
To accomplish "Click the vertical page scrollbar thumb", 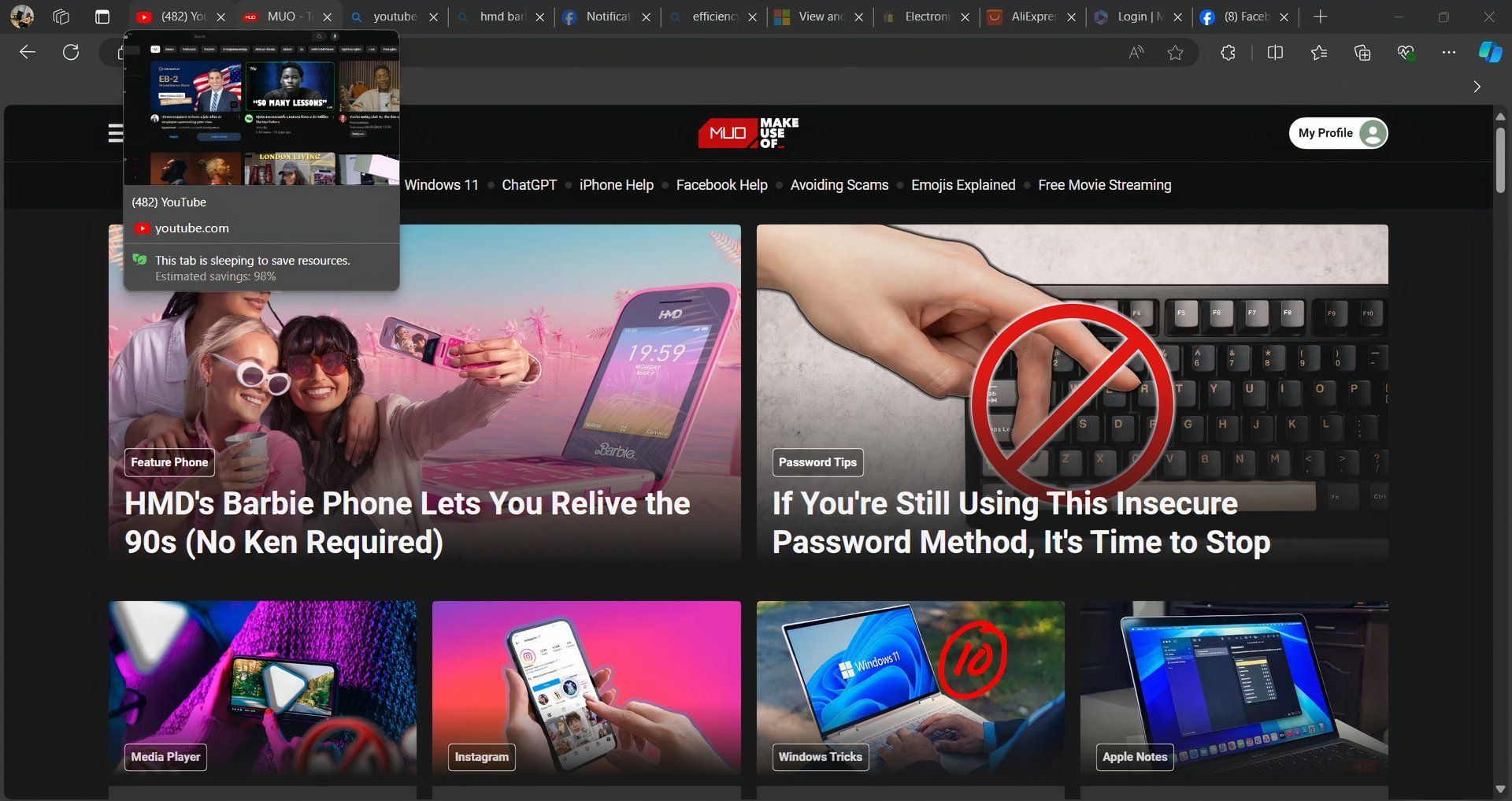I will point(1500,160).
